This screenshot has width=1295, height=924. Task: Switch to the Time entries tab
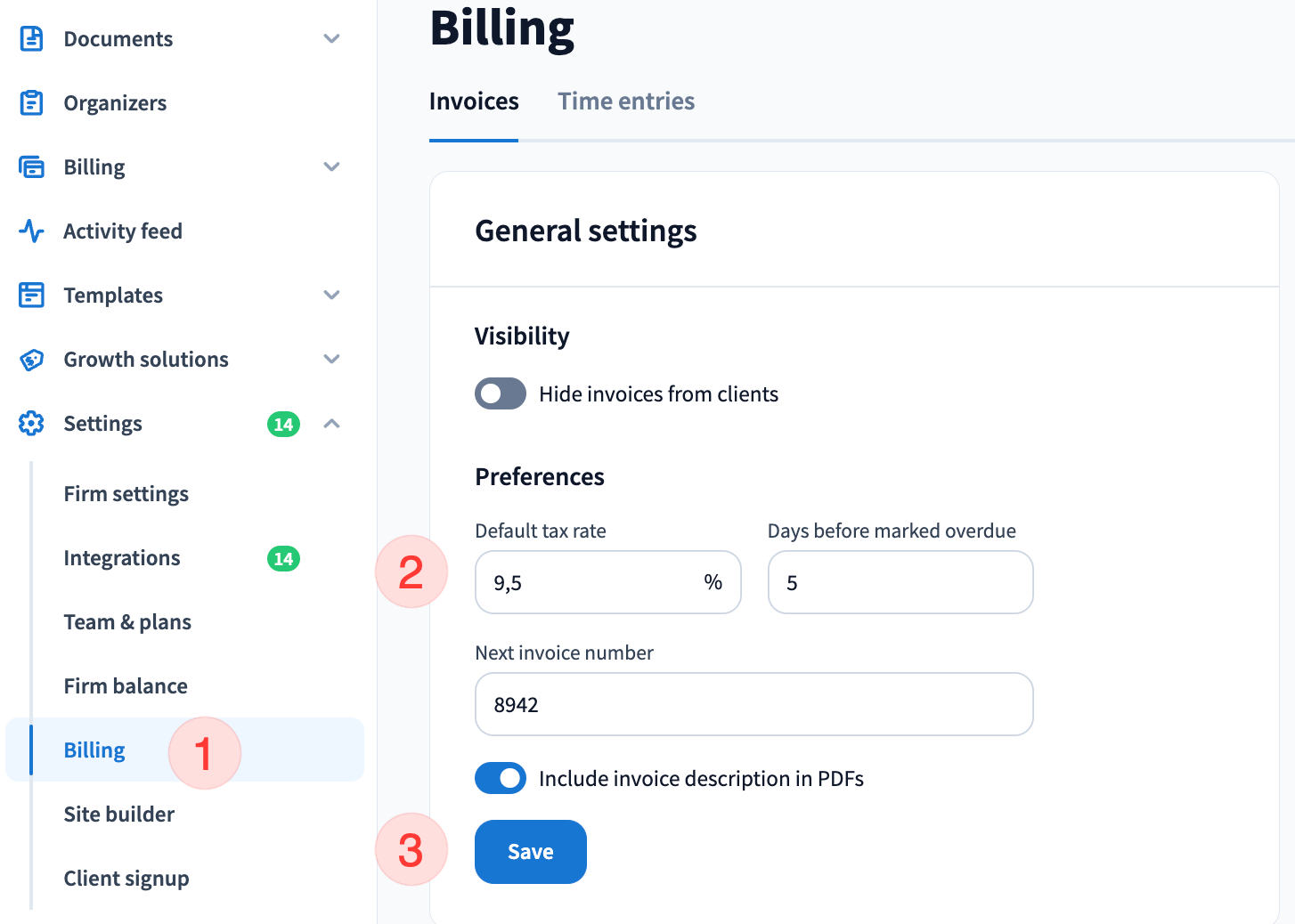click(626, 101)
